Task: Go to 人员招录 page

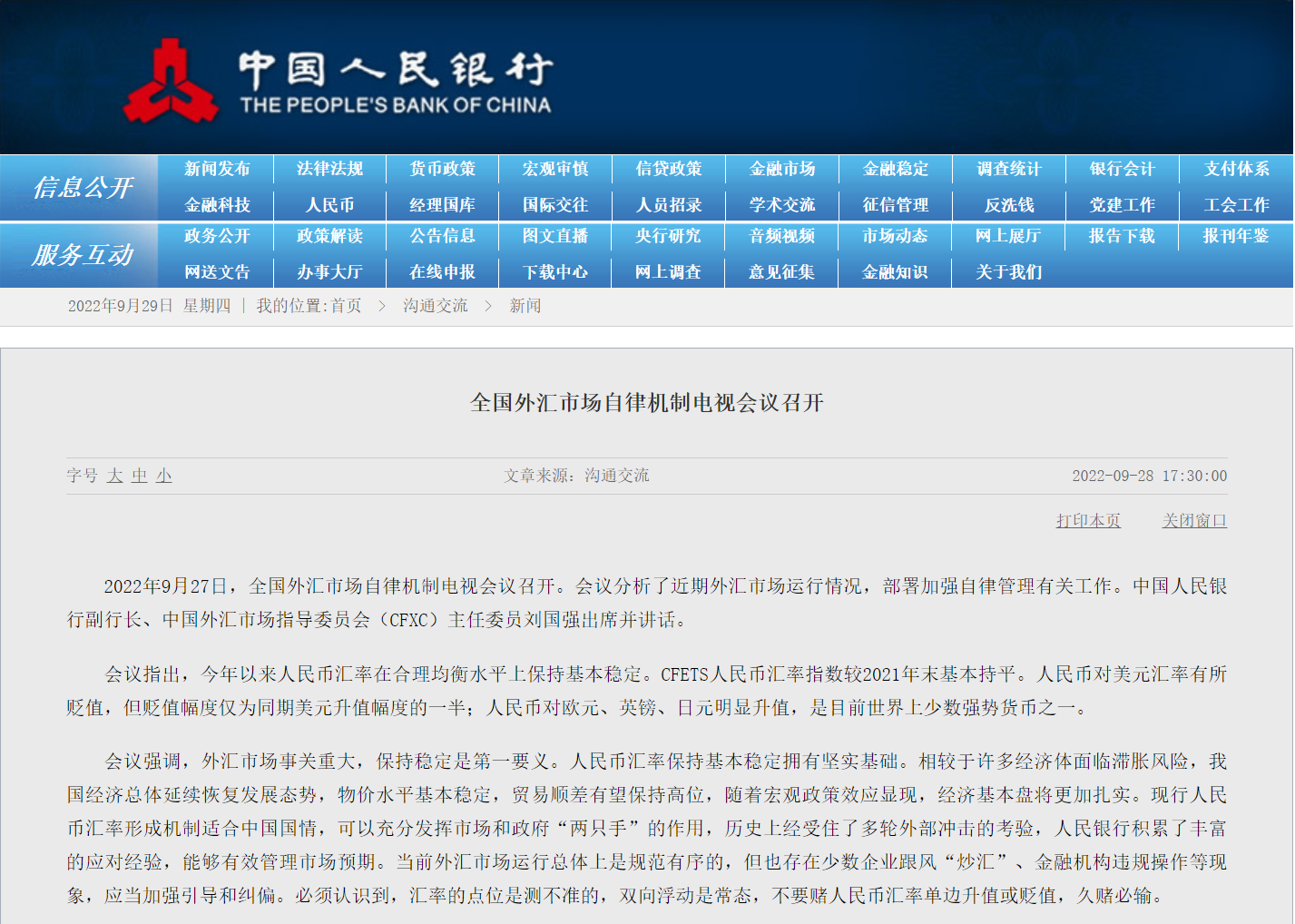Action: tap(669, 205)
